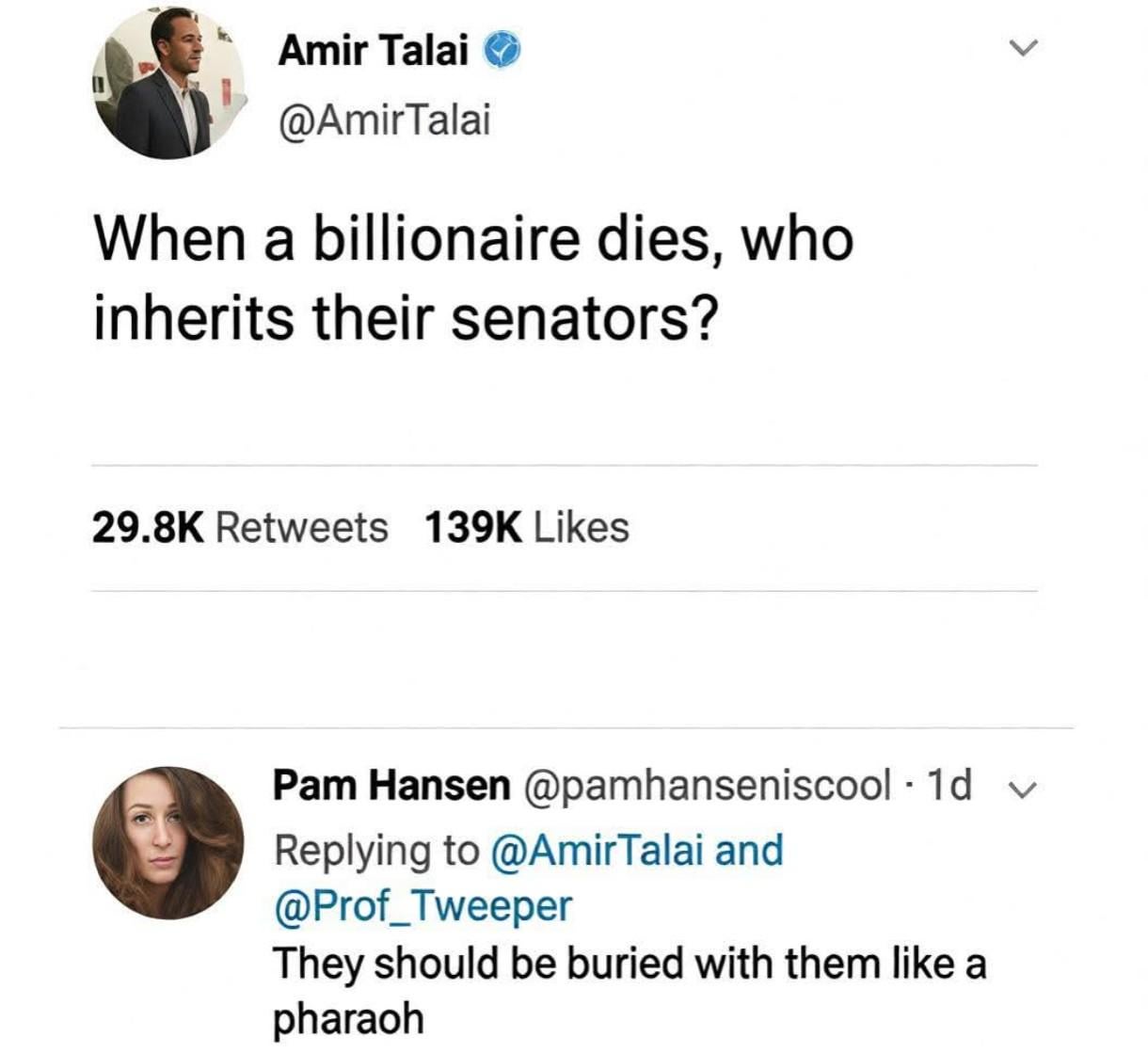This screenshot has width=1148, height=1053.
Task: Click the @AmirTalai mention in the reply
Action: (597, 850)
